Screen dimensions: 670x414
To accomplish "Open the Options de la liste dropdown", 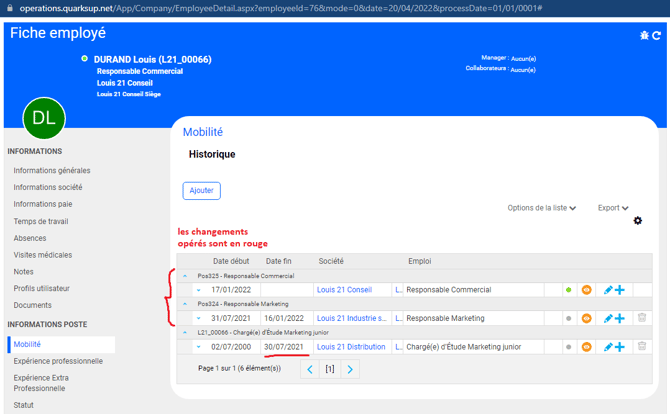I will click(x=541, y=208).
